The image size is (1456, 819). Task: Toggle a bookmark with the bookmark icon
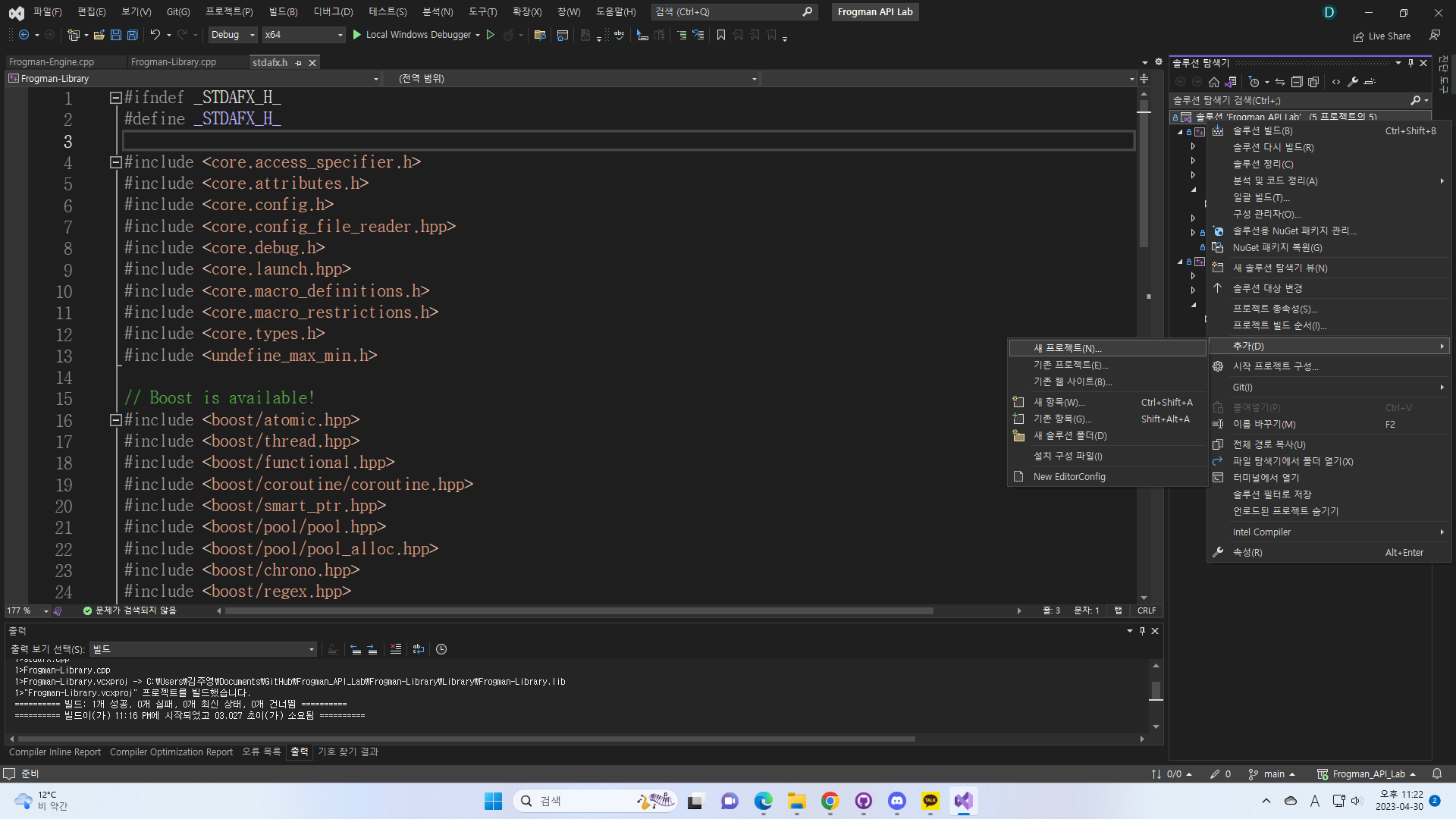coord(721,35)
